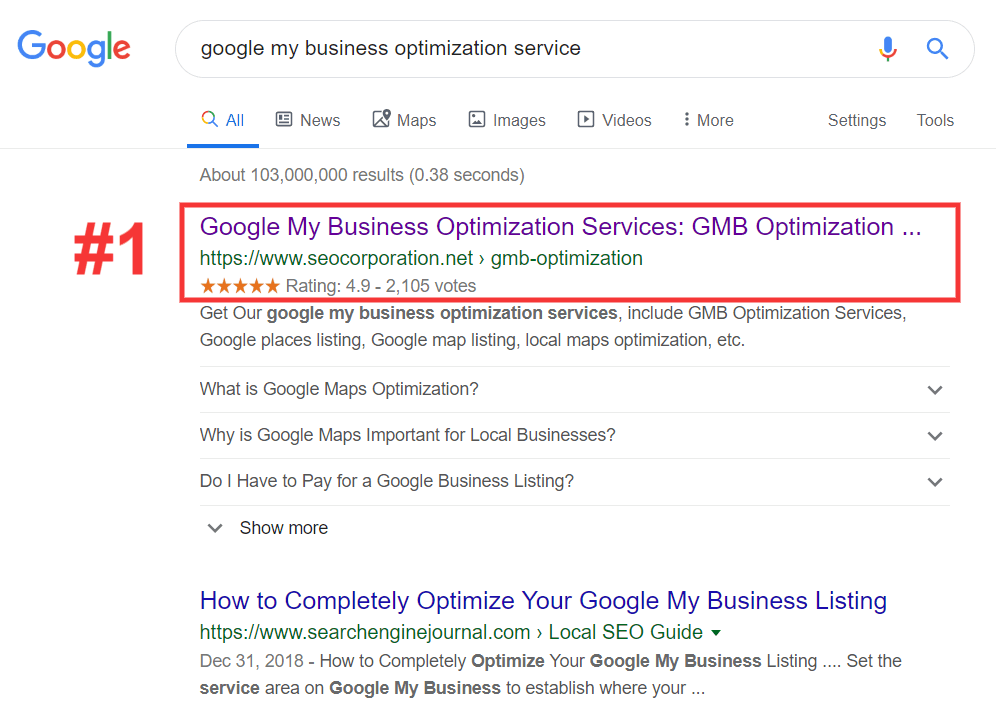Select the All tab
Viewport: 996px width, 724px height.
223,120
